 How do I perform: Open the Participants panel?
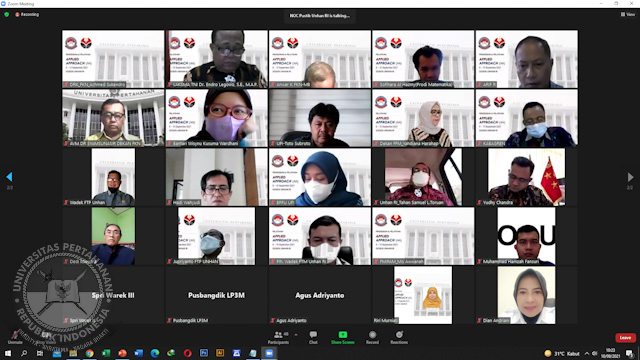point(278,337)
